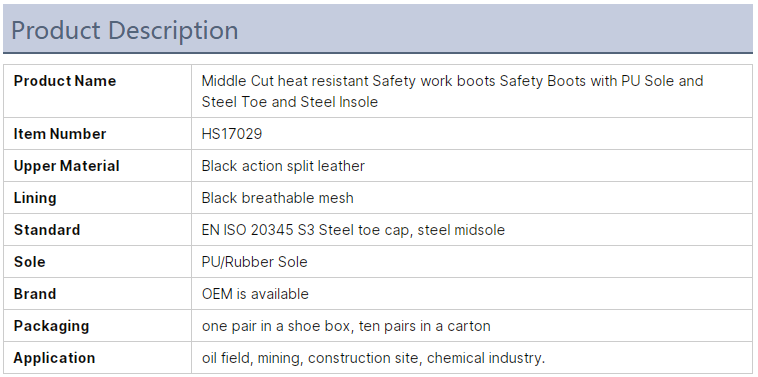The height and width of the screenshot is (377, 758).
Task: Click the EN ISO 20345 S3 standard text
Action: pyautogui.click(x=353, y=230)
